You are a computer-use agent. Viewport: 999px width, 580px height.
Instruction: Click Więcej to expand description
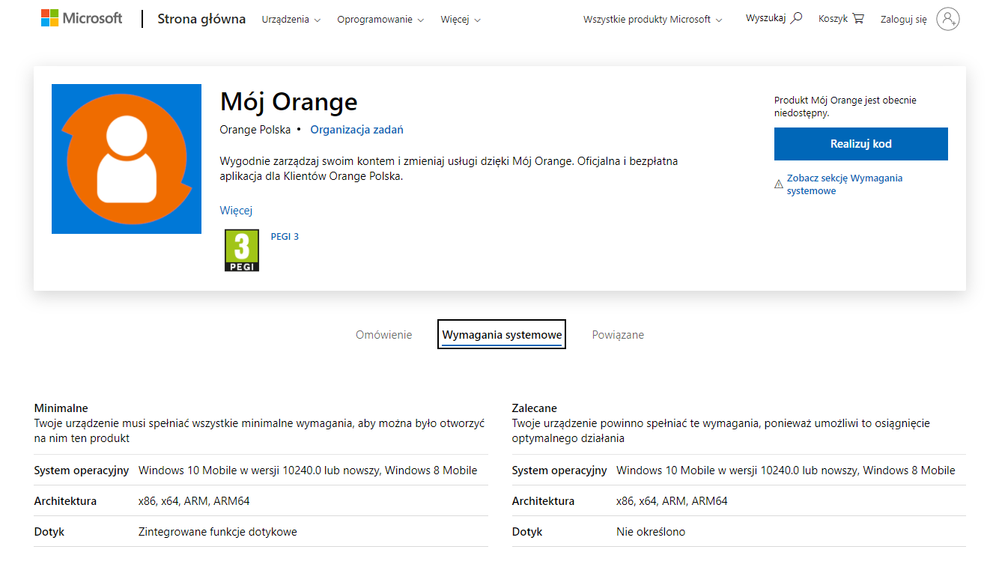236,210
